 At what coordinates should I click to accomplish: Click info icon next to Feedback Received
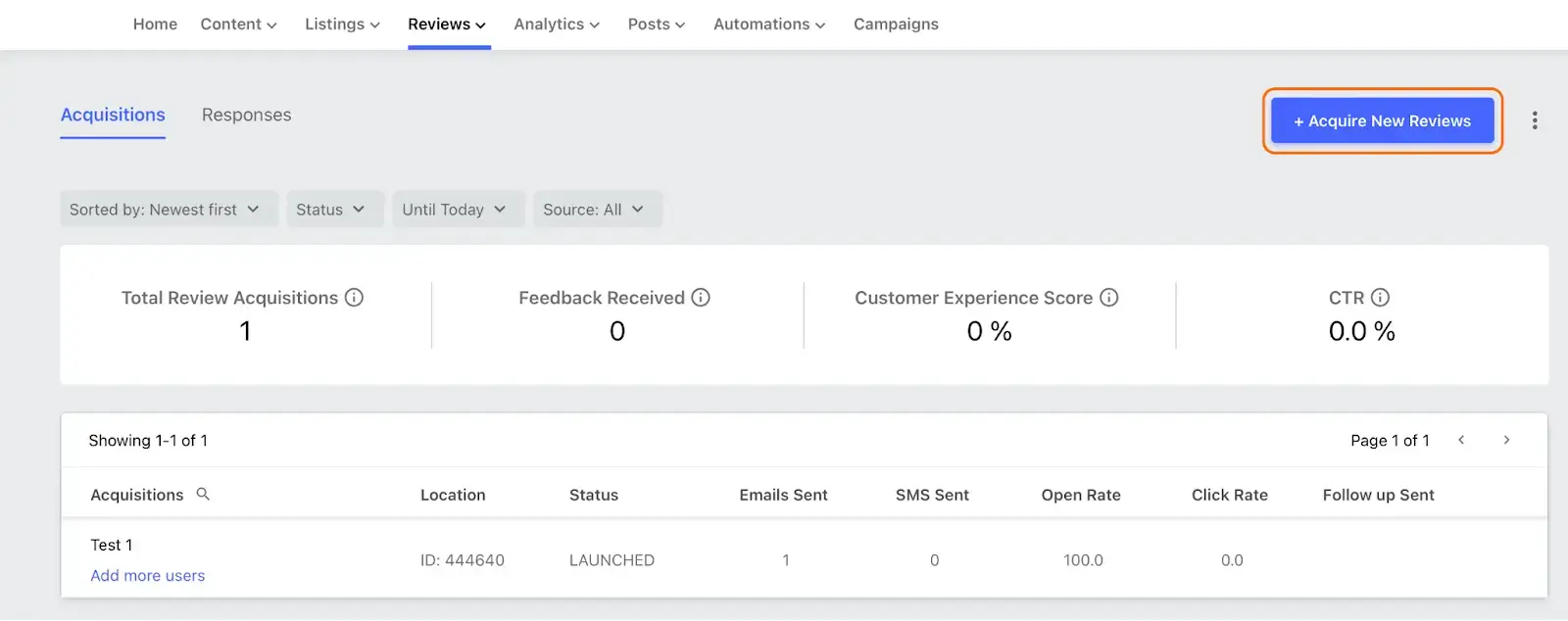[x=701, y=298]
